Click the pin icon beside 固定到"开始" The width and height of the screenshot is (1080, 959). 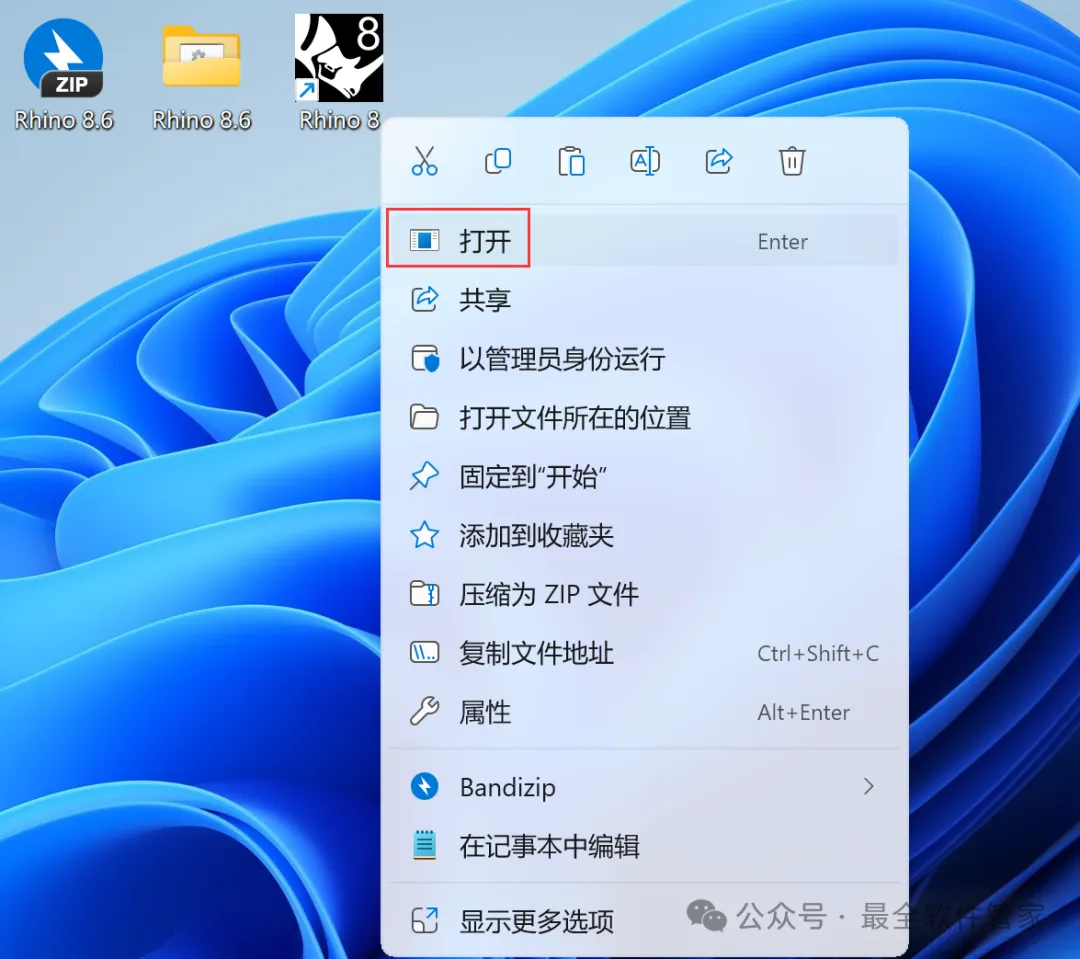coord(424,476)
